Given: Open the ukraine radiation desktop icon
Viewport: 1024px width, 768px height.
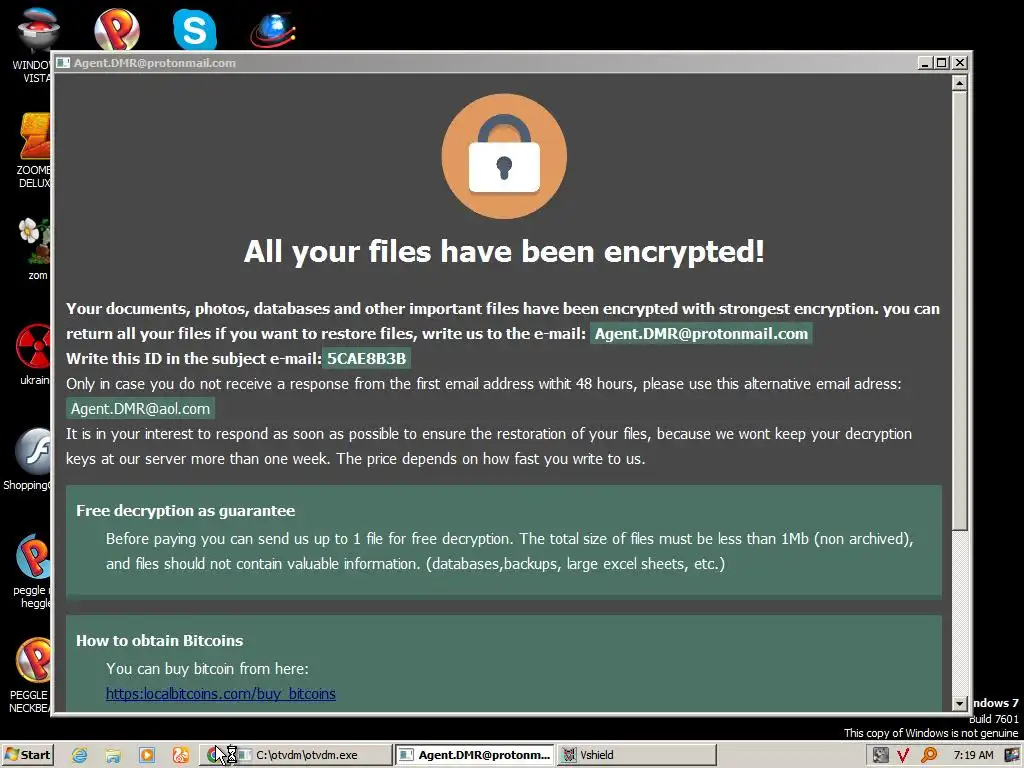Looking at the screenshot, I should 33,355.
